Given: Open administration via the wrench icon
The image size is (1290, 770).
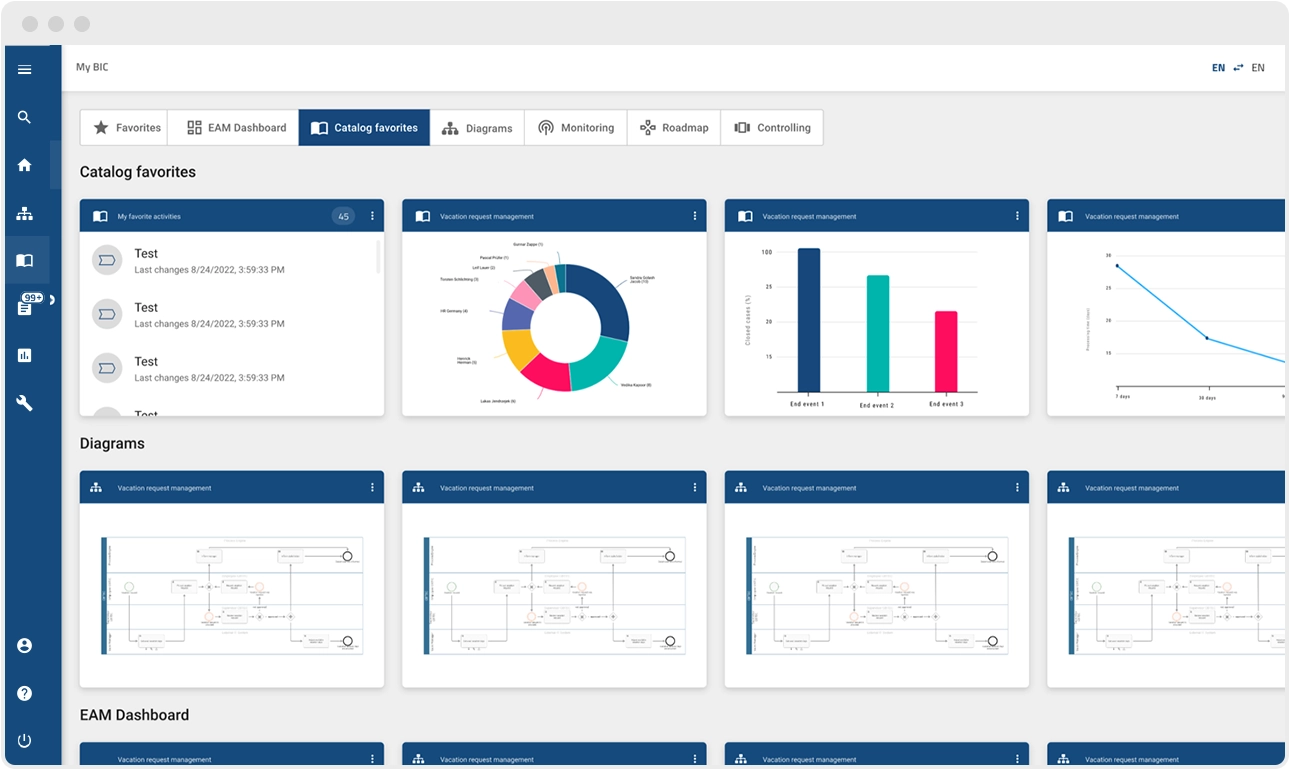Looking at the screenshot, I should point(25,403).
